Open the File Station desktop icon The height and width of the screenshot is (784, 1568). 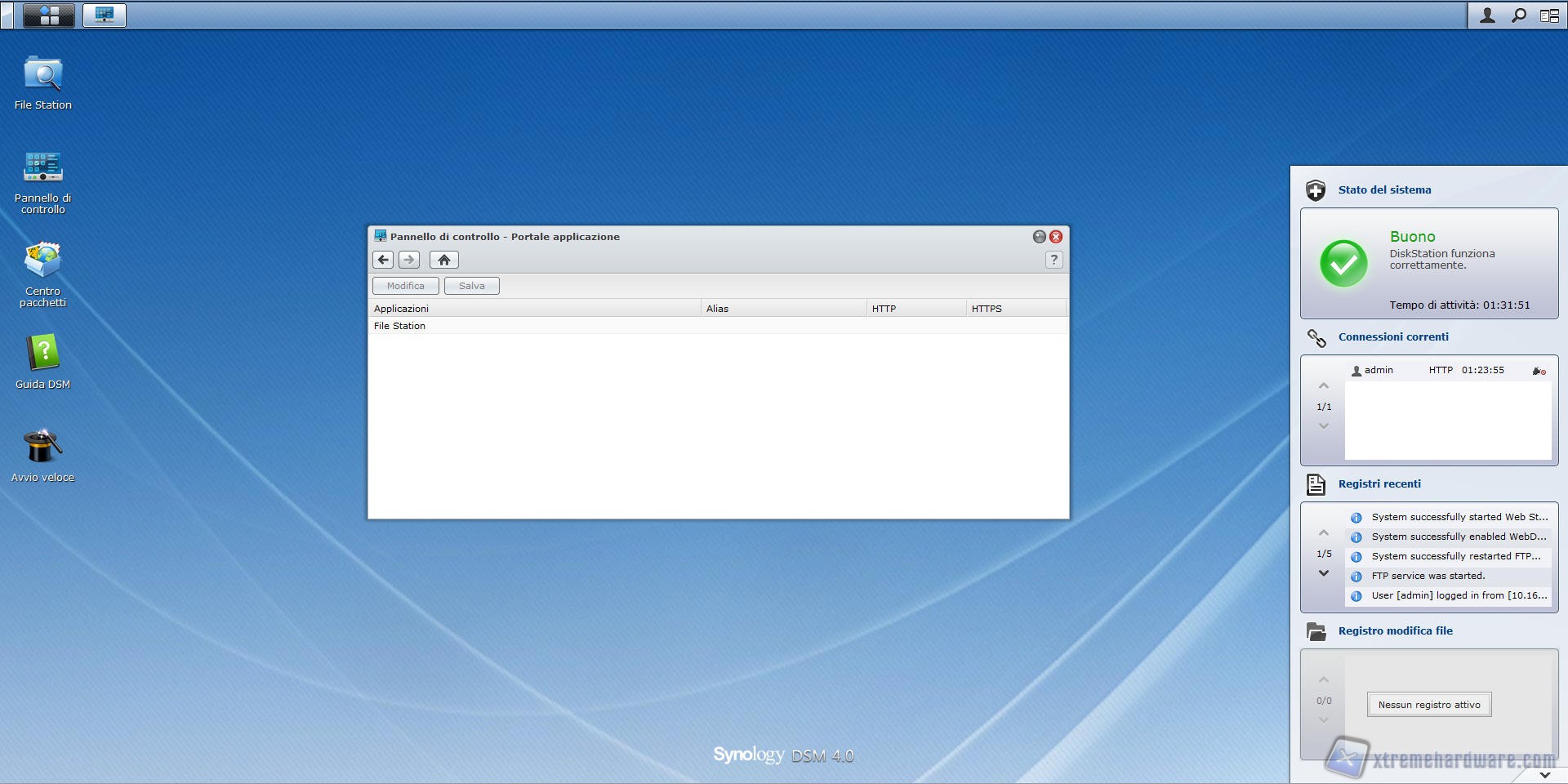(x=42, y=75)
